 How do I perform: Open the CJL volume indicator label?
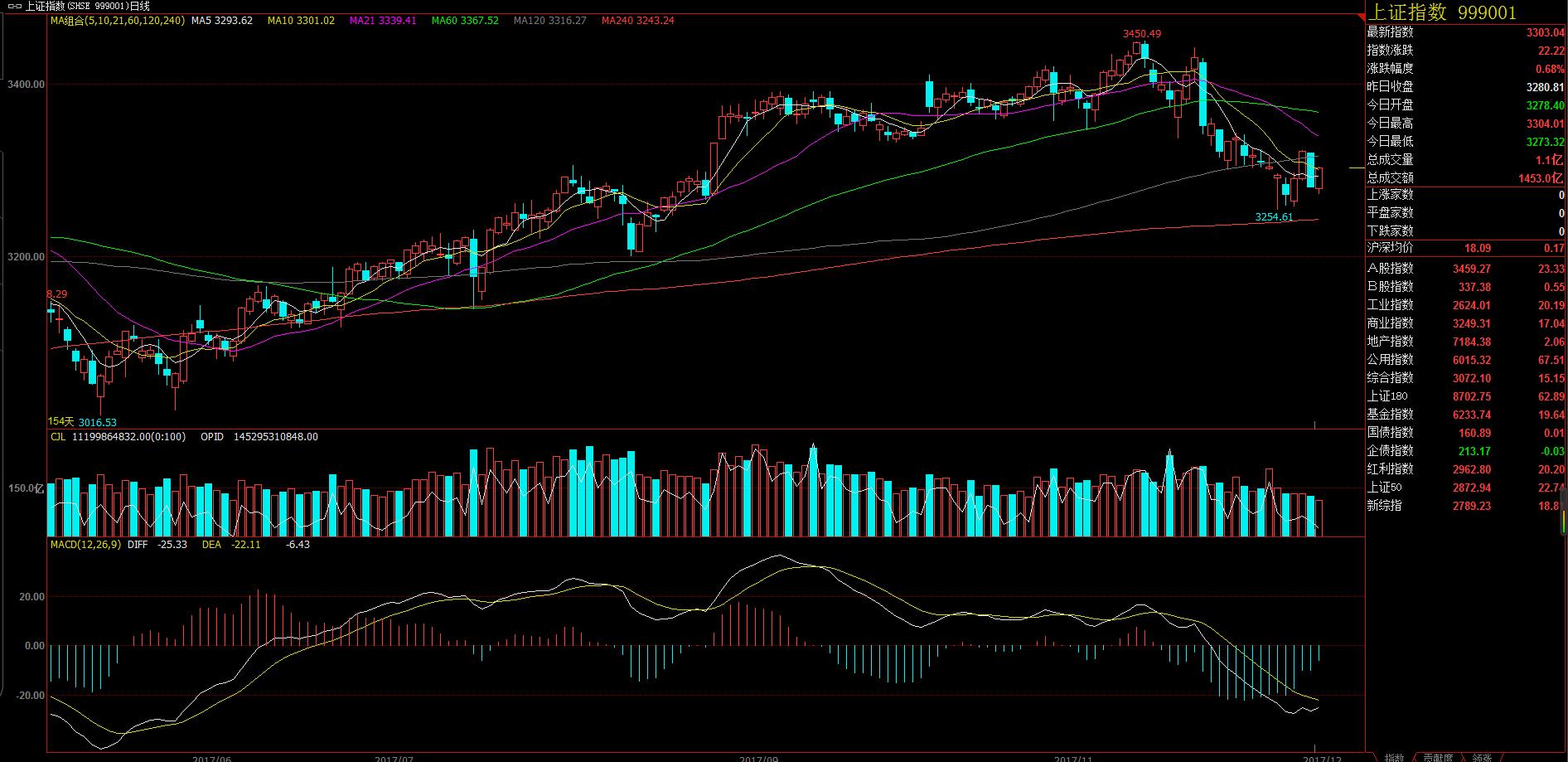58,437
